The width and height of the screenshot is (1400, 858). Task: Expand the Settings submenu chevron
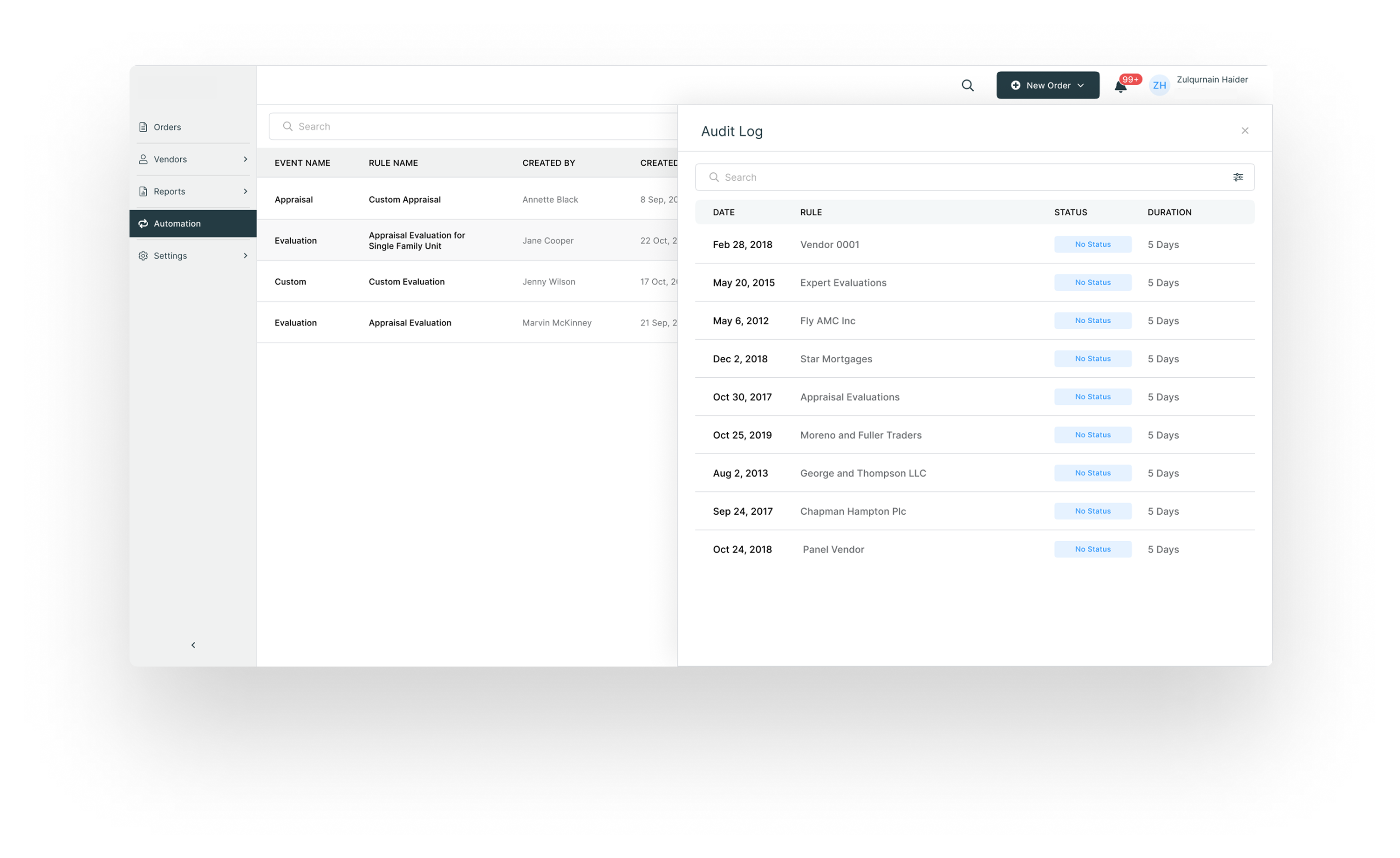246,256
